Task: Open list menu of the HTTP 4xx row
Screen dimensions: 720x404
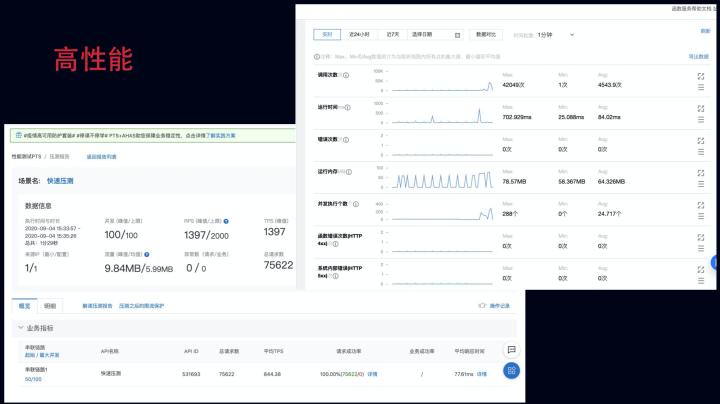Action: pos(701,248)
